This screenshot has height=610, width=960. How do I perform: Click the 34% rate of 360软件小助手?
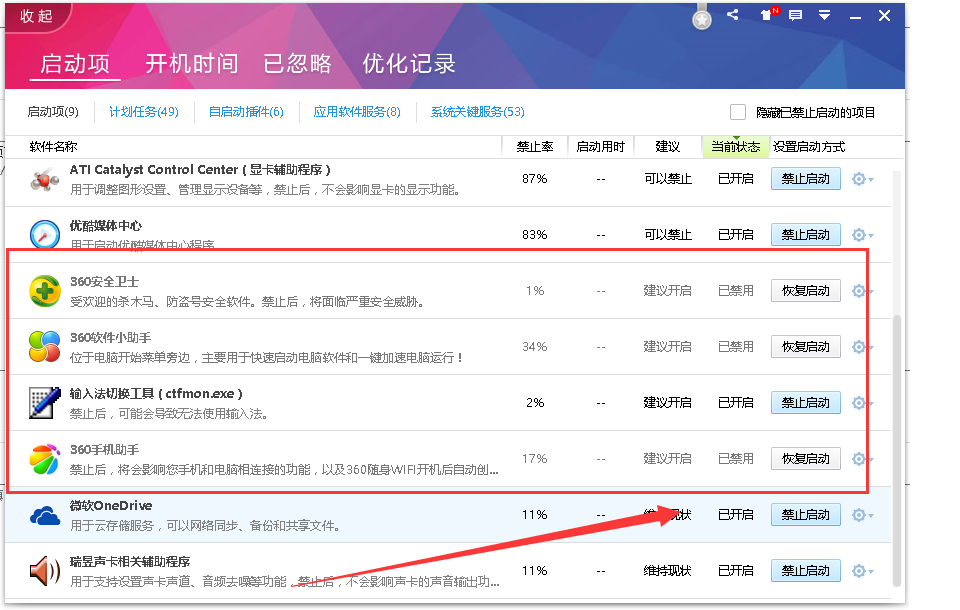coord(534,347)
